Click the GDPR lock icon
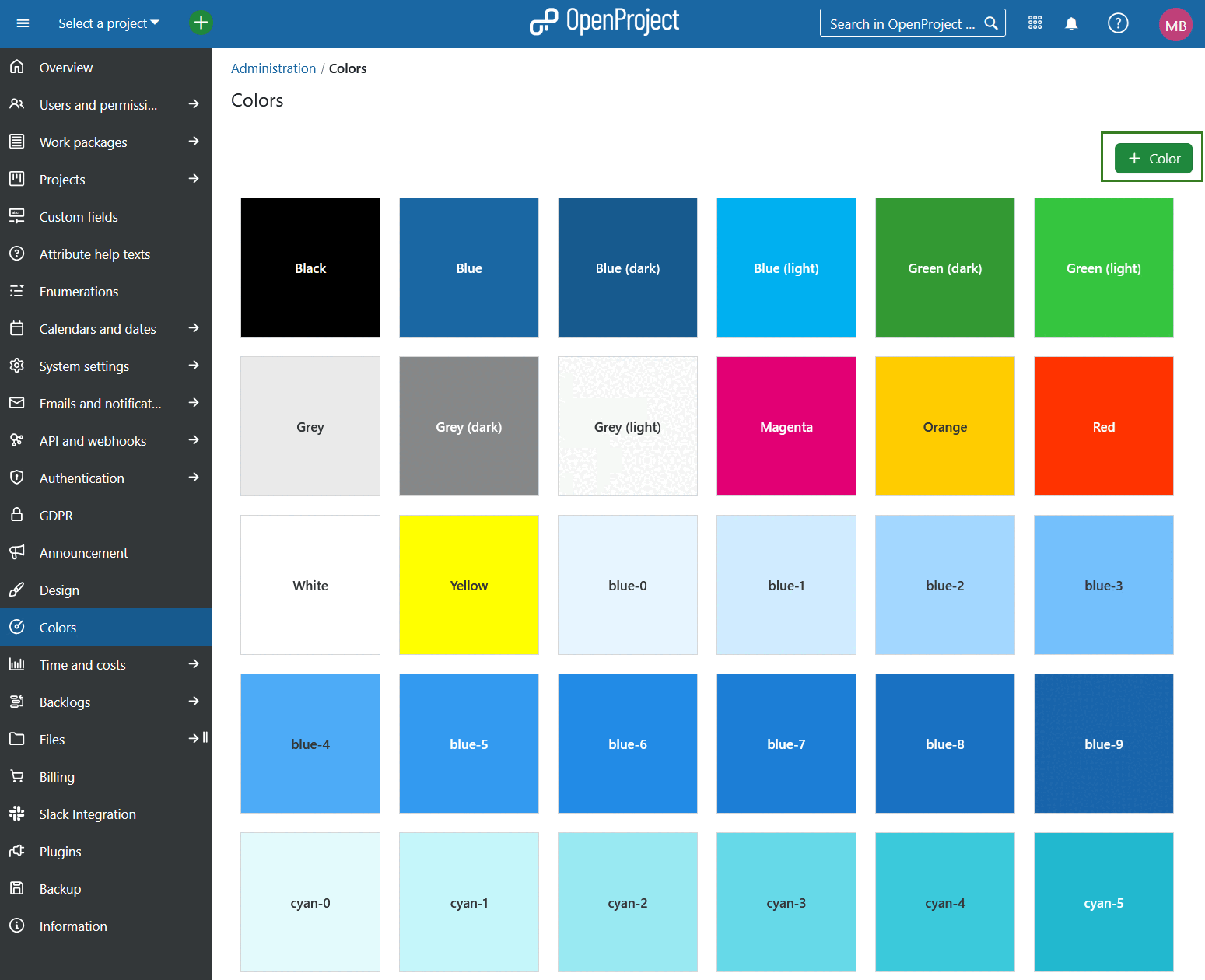Screen dimensions: 1205x980 tap(17, 515)
